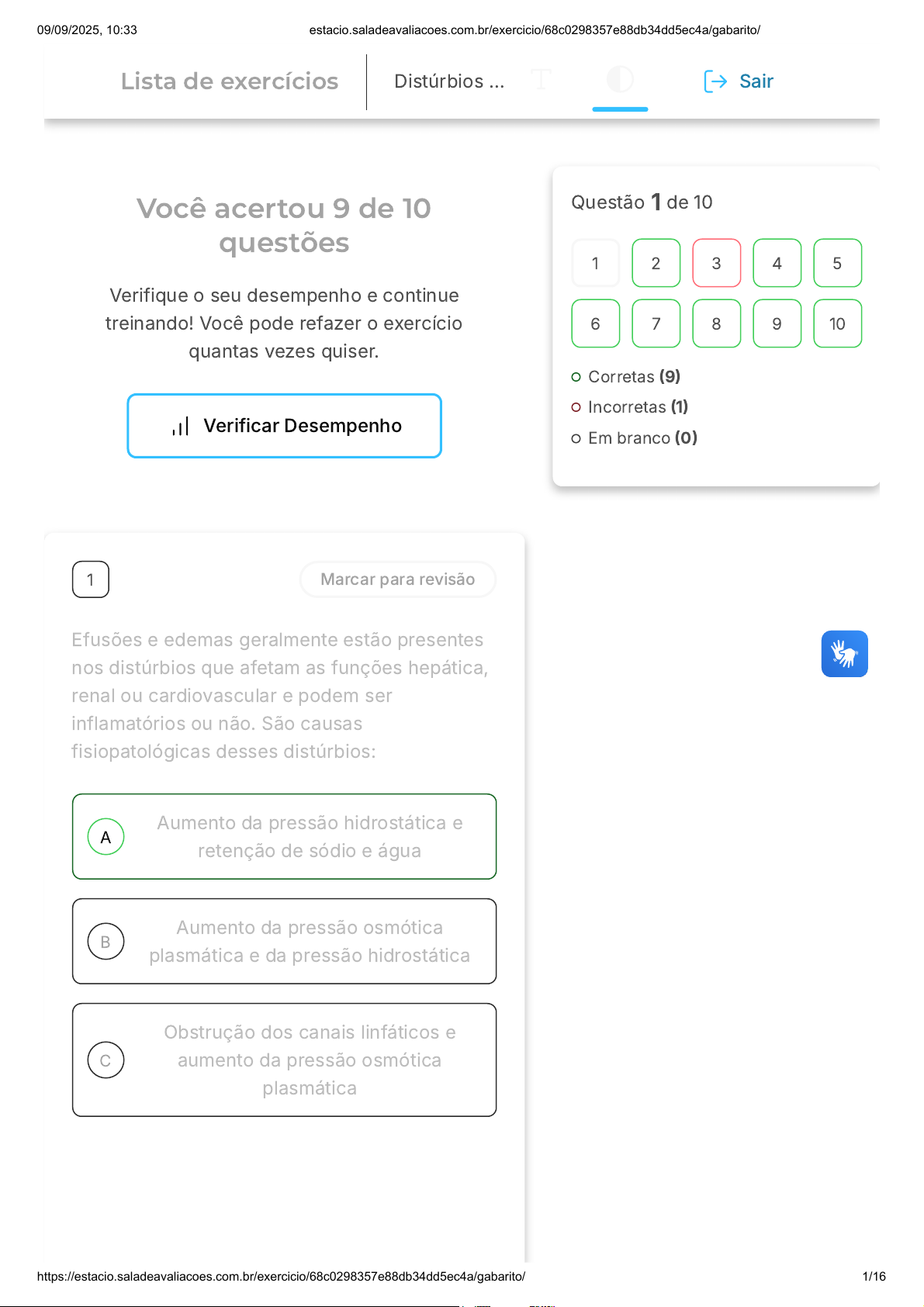Select question 5 in the navigator grid
The height and width of the screenshot is (1307, 924).
coord(837,263)
